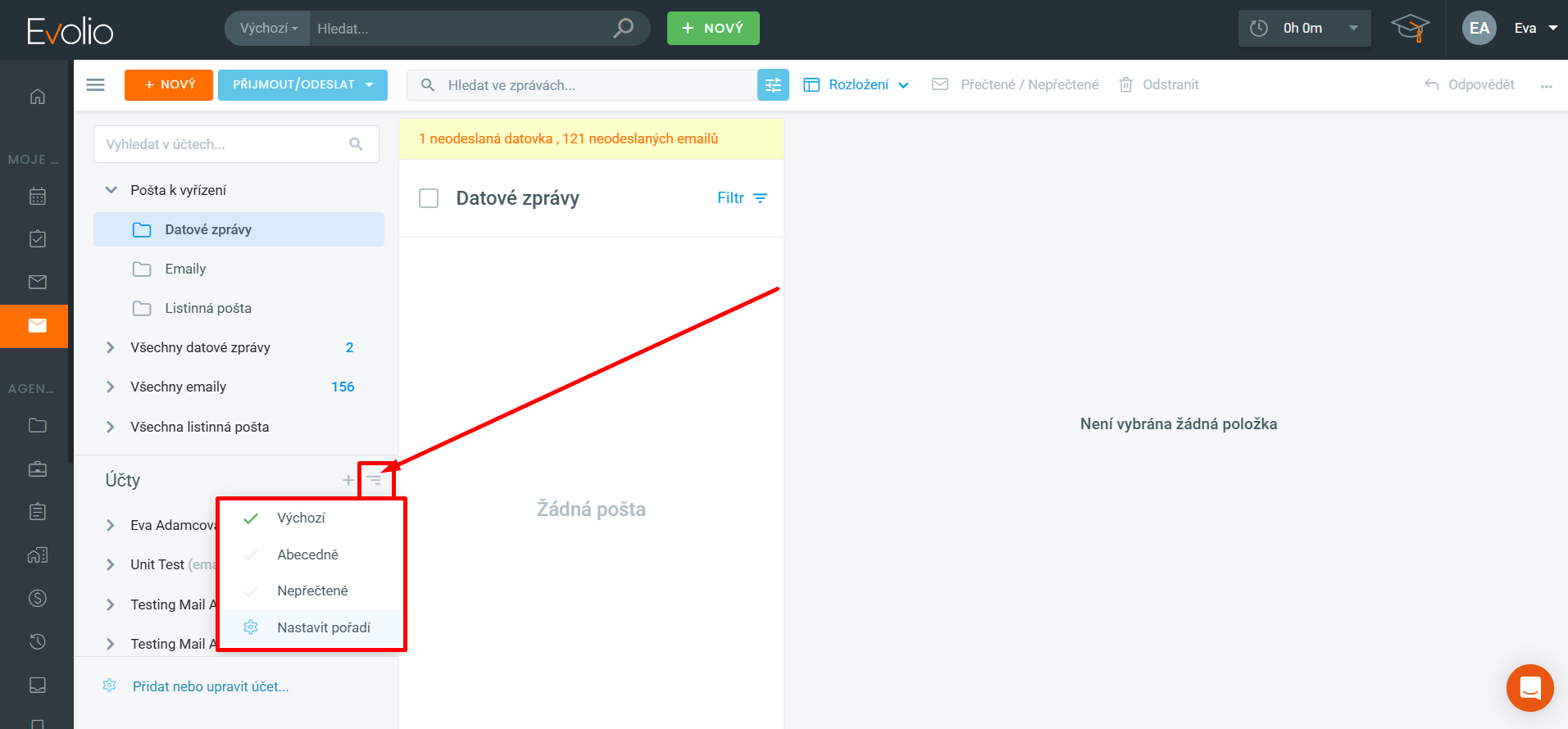Open the dollar sign finance icon

[38, 598]
